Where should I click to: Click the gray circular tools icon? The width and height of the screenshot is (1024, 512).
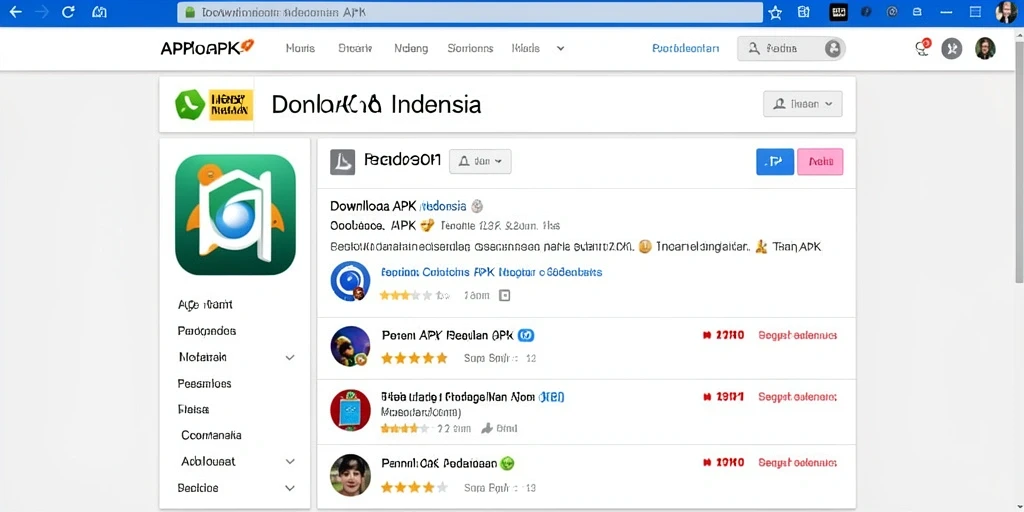click(x=952, y=48)
